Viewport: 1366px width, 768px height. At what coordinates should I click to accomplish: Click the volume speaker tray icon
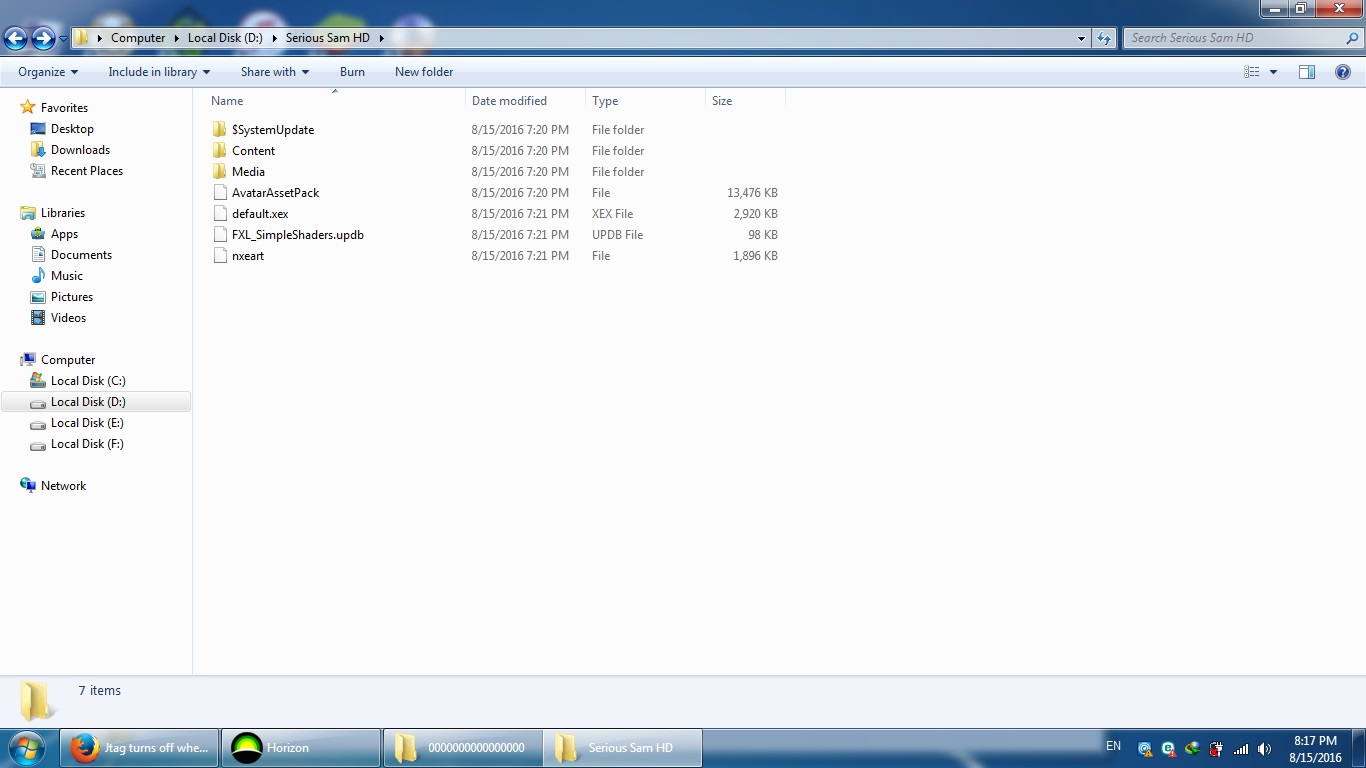point(1264,749)
